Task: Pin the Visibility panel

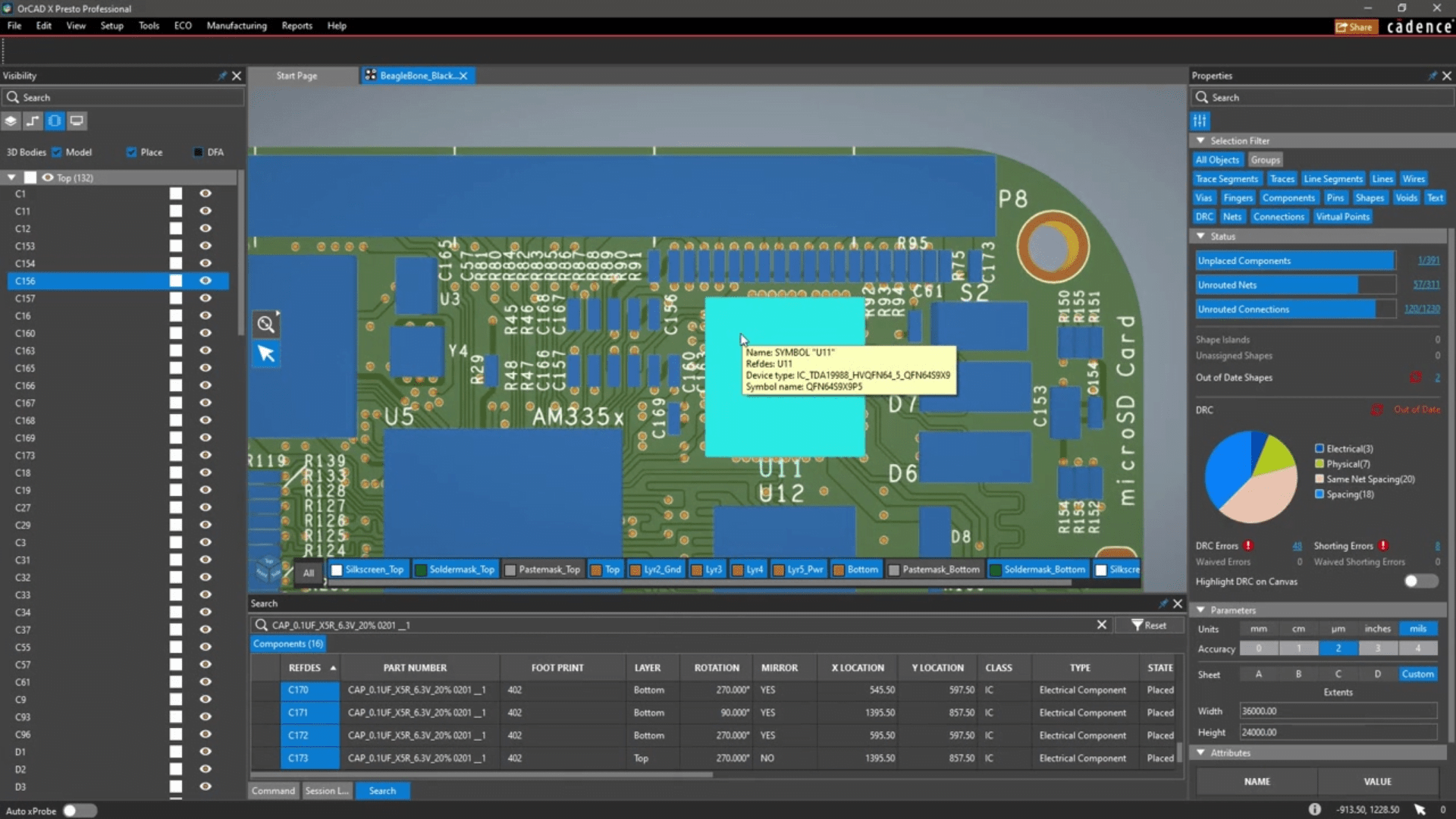Action: tap(222, 76)
